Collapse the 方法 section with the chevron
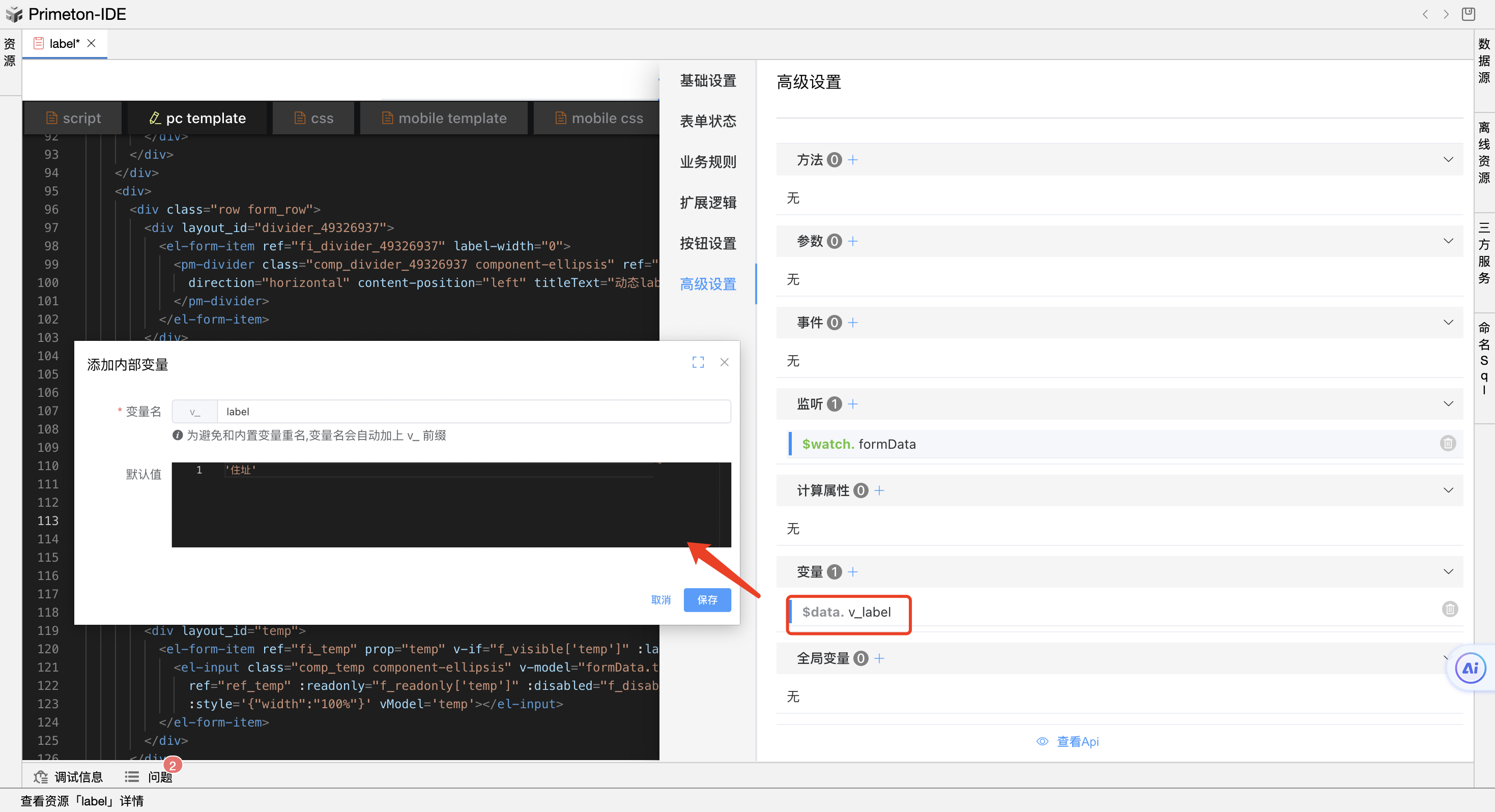The image size is (1495, 812). 1448,160
